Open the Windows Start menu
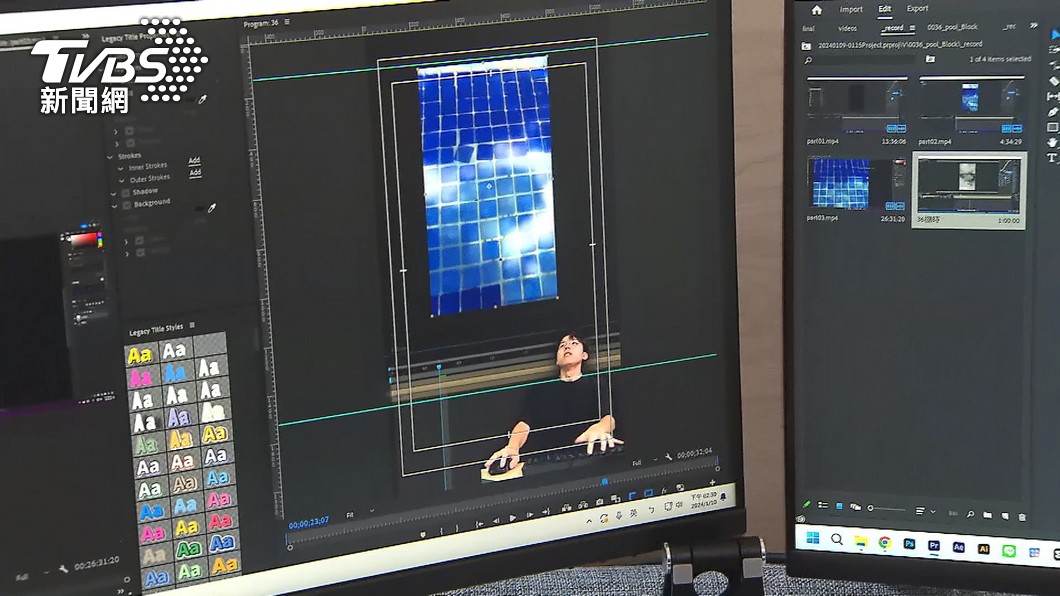Screen dimensions: 1060x596 (x=813, y=538)
